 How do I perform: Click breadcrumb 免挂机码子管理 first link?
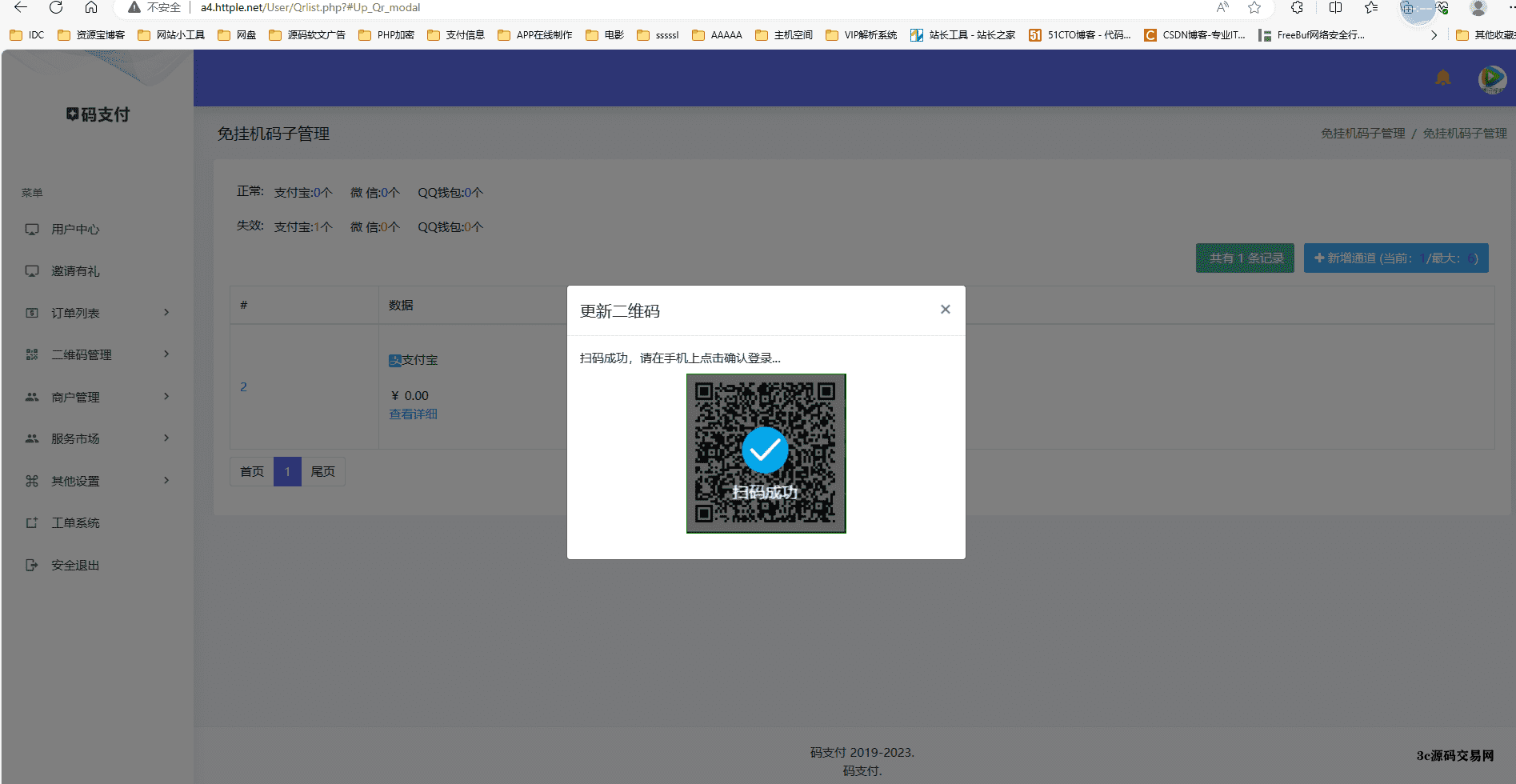click(x=1362, y=133)
